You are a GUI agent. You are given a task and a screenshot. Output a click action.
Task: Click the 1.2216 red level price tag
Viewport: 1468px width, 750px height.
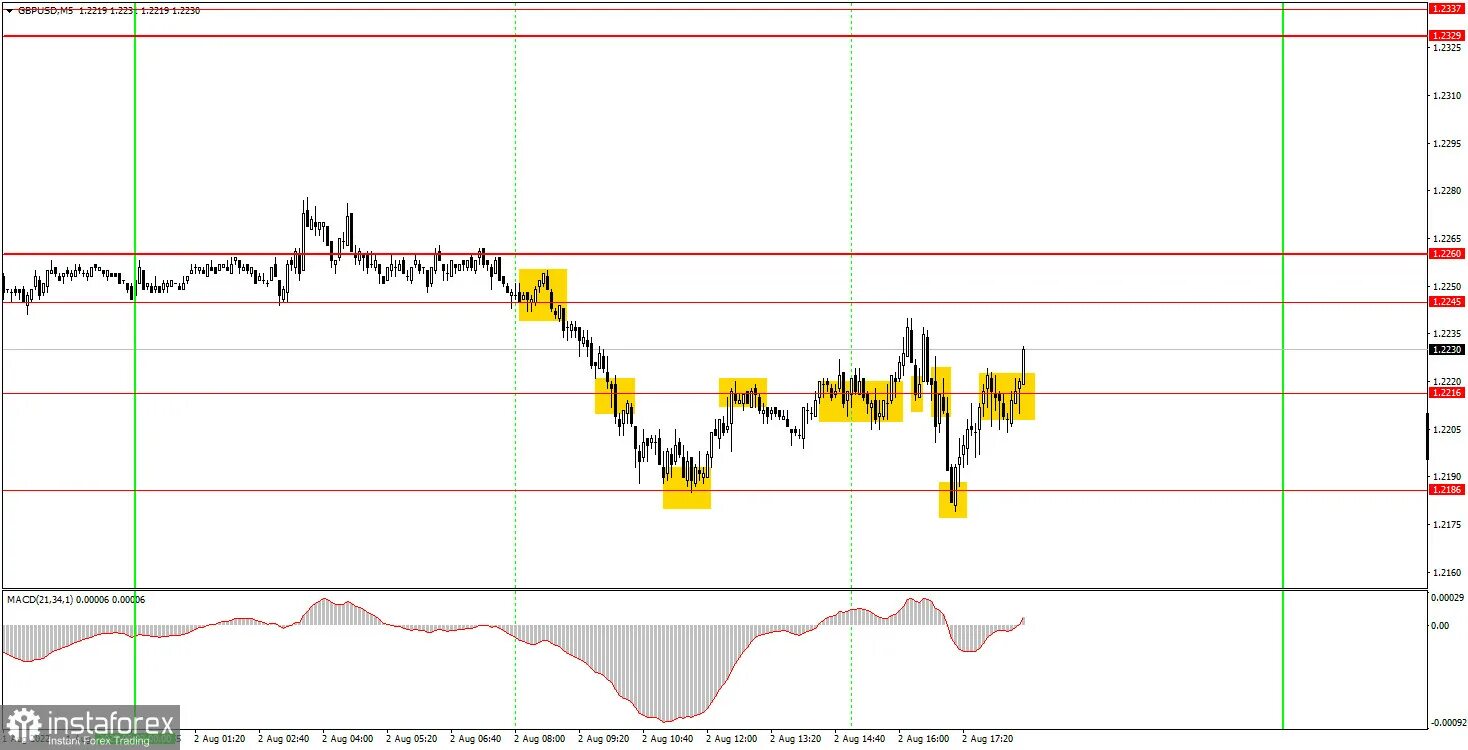(1446, 393)
